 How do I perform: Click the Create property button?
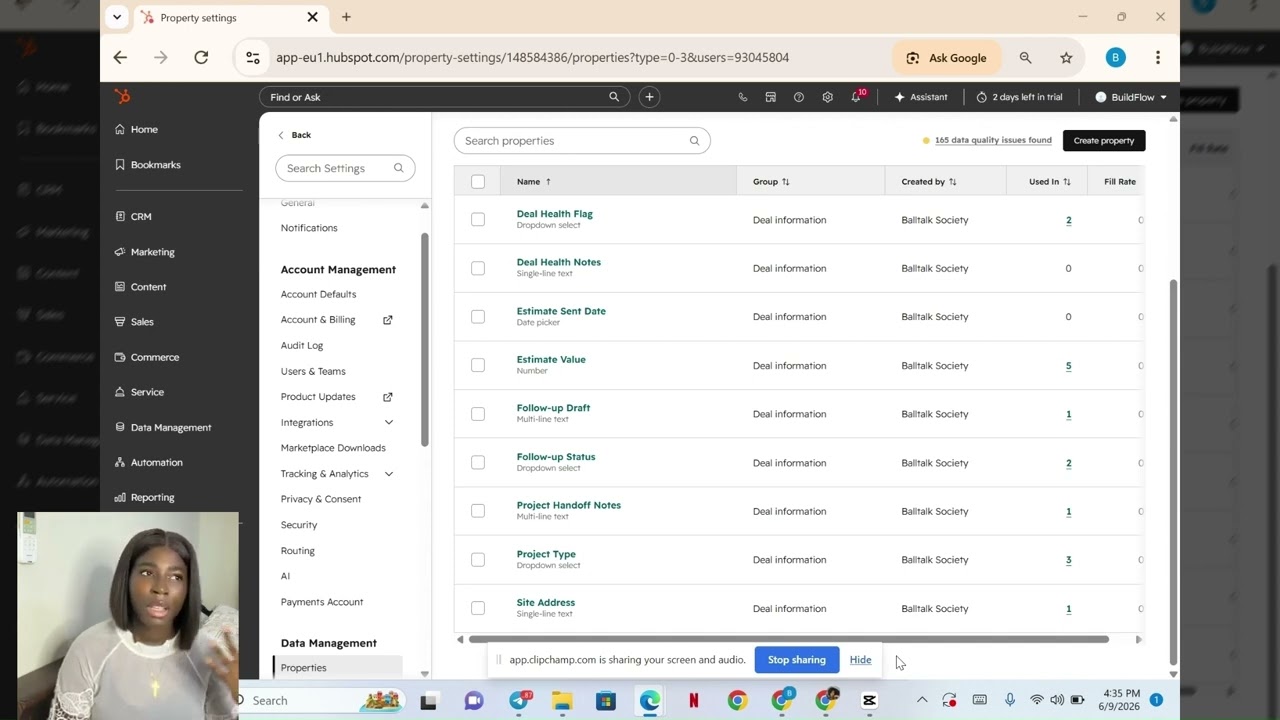click(x=1104, y=141)
